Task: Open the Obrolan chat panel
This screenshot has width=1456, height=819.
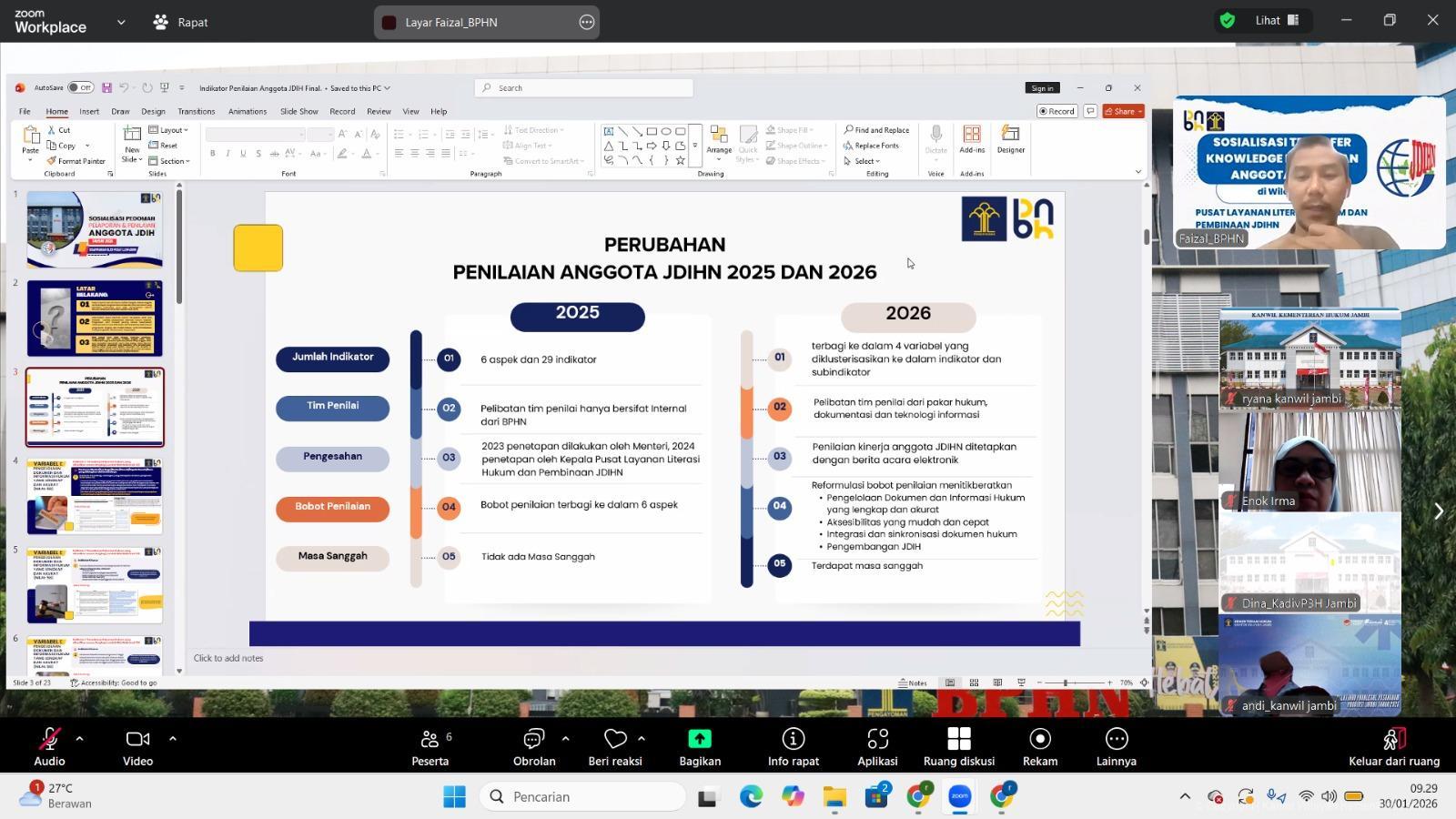Action: coord(533,746)
